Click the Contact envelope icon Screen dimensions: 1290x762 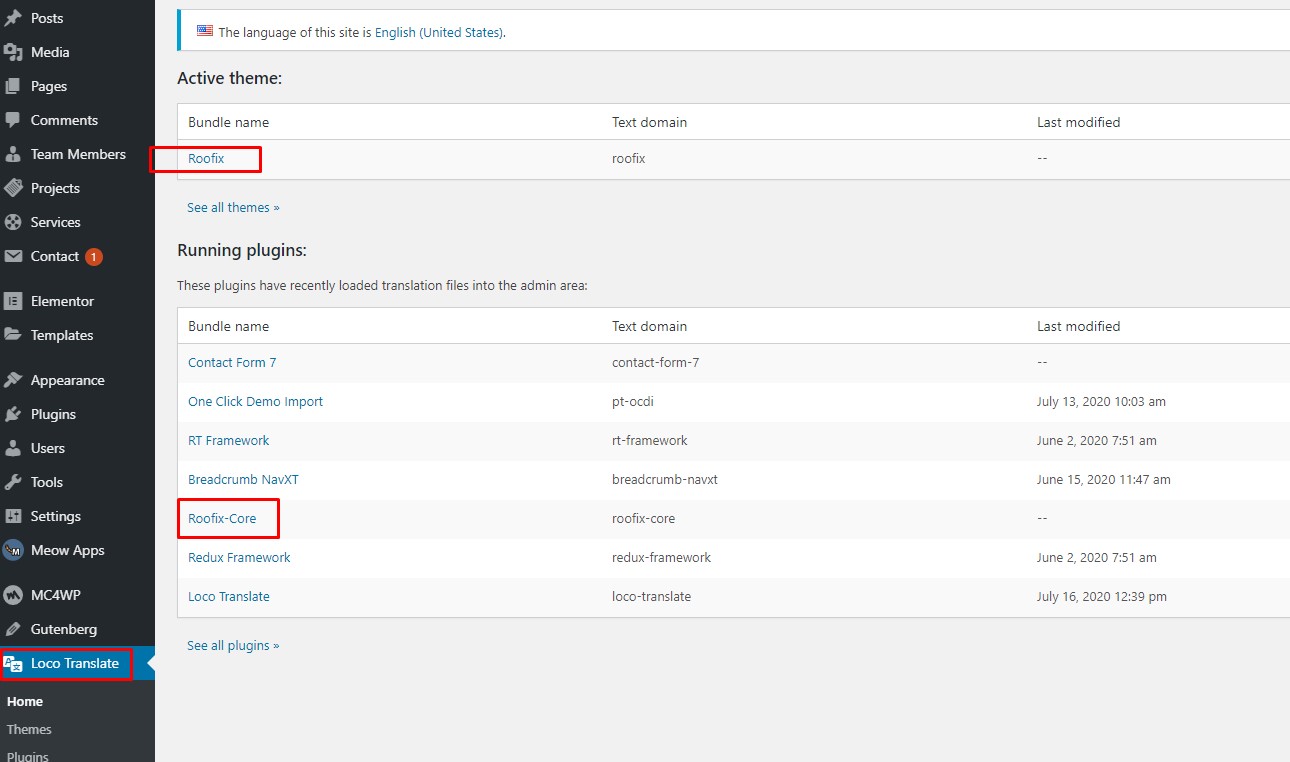pyautogui.click(x=13, y=256)
